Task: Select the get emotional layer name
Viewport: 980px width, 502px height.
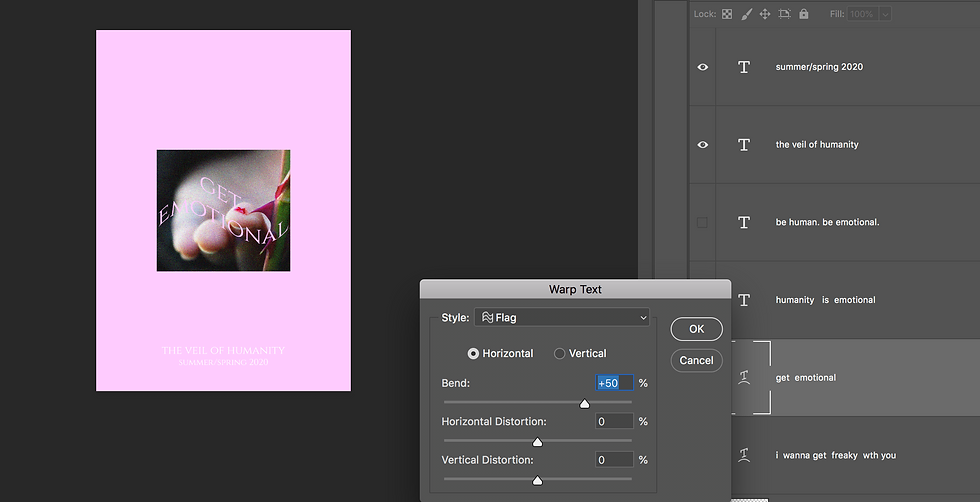Action: click(x=806, y=378)
